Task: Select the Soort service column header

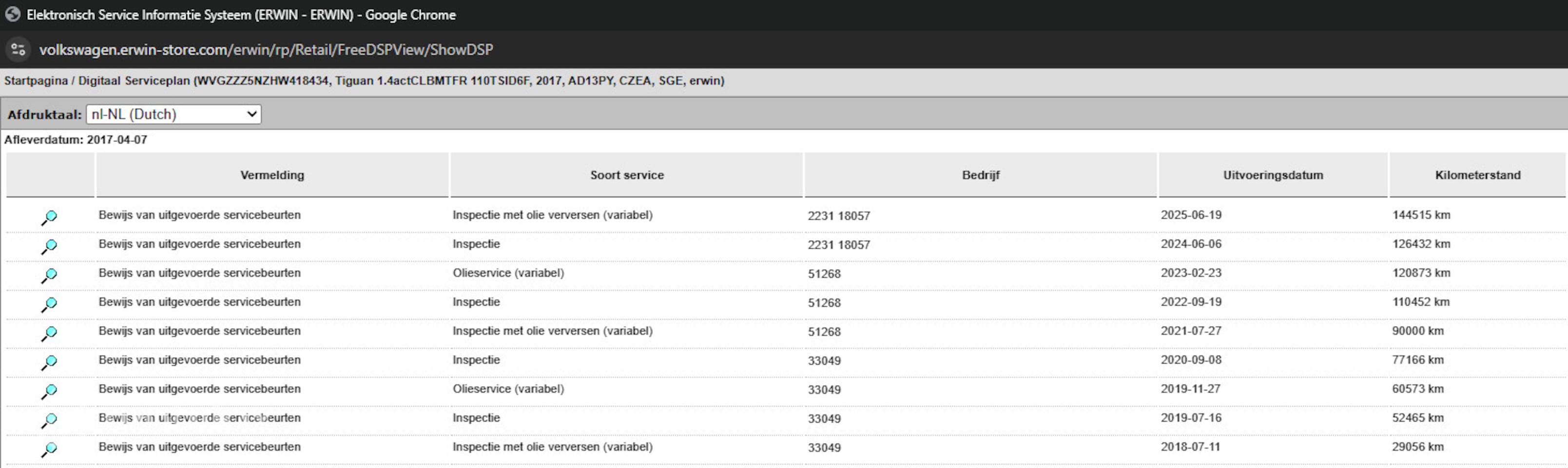Action: click(626, 175)
